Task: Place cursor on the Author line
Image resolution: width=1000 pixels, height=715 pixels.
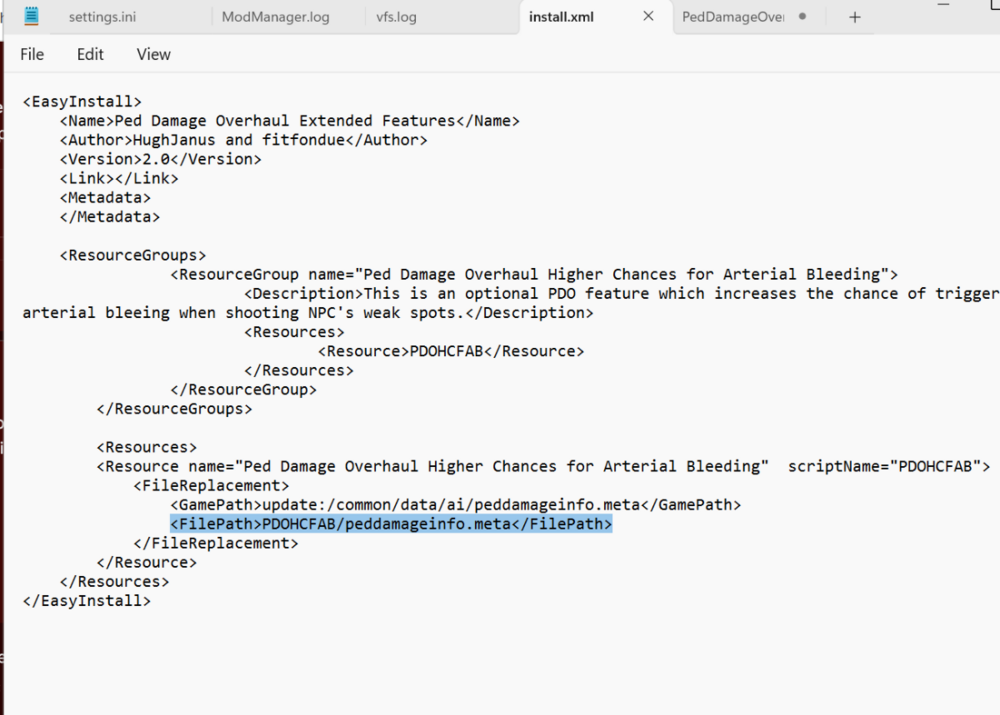Action: click(243, 140)
